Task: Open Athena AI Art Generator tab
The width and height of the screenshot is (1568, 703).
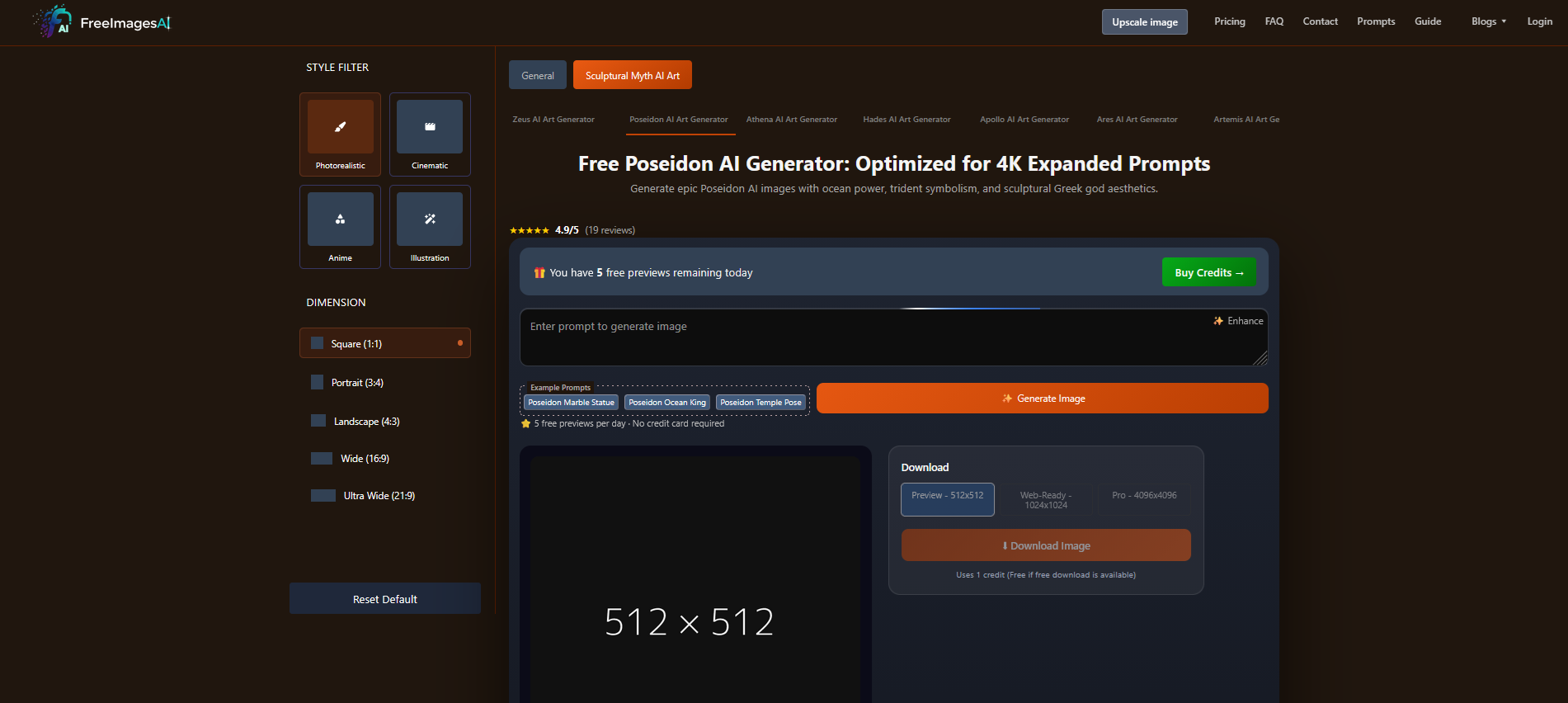Action: click(792, 120)
